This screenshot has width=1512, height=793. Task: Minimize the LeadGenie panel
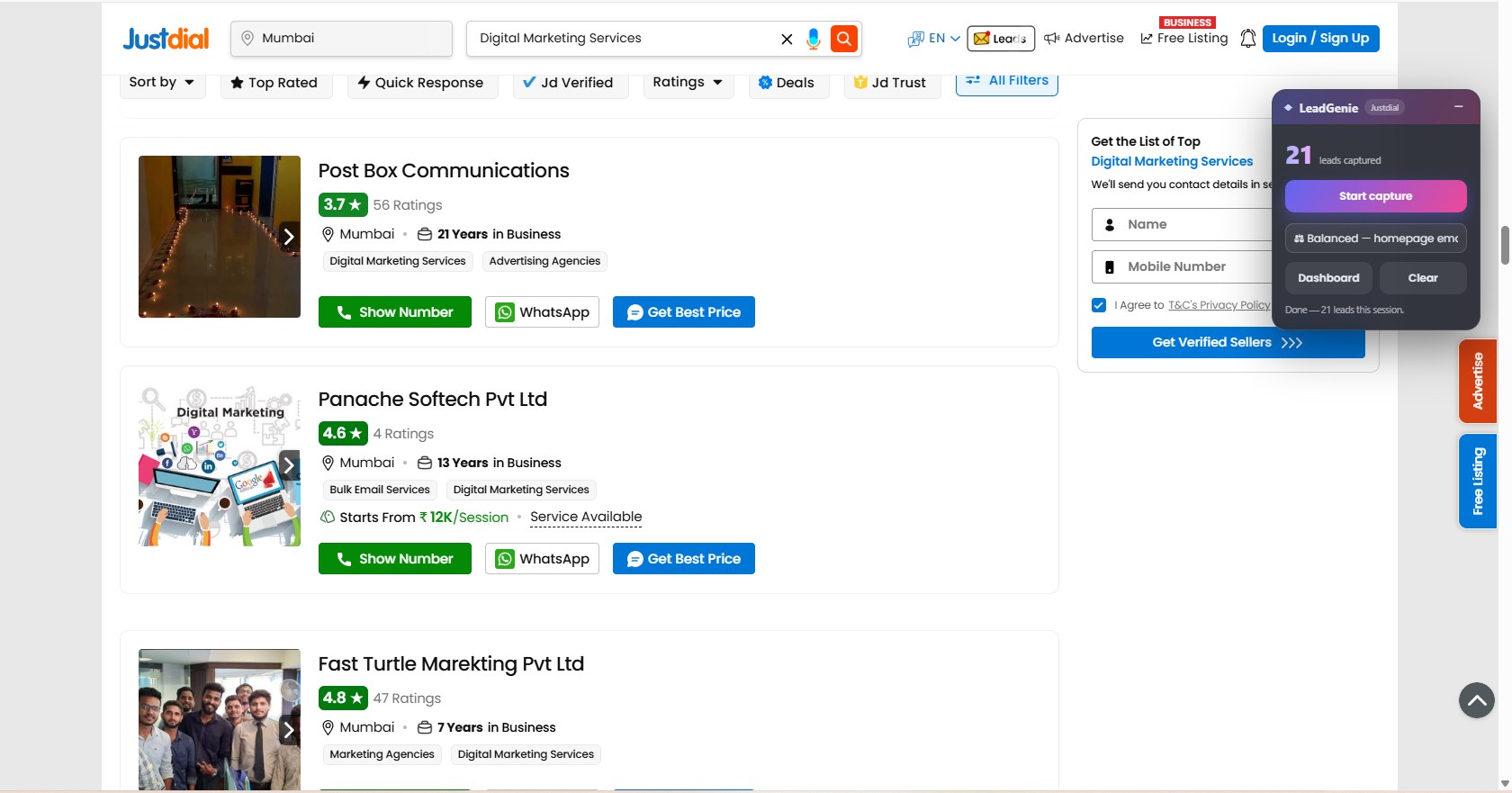coord(1459,107)
